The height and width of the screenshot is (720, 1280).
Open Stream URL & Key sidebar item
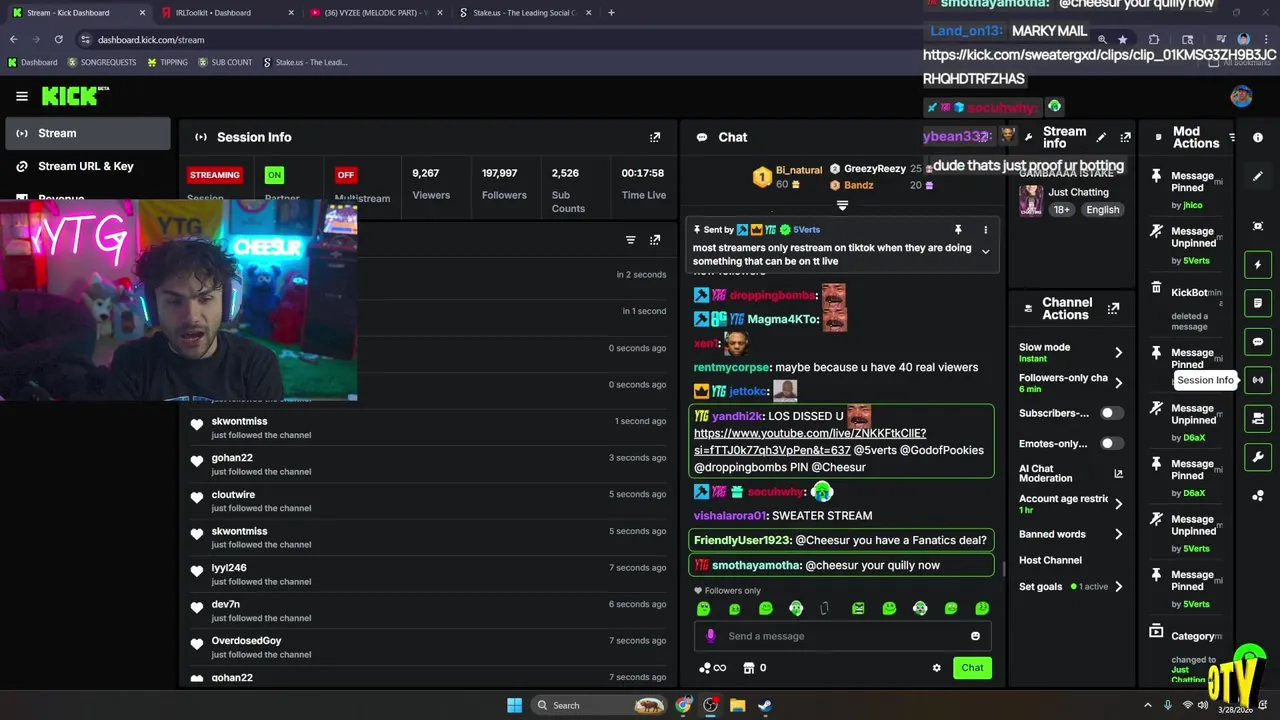tap(88, 166)
